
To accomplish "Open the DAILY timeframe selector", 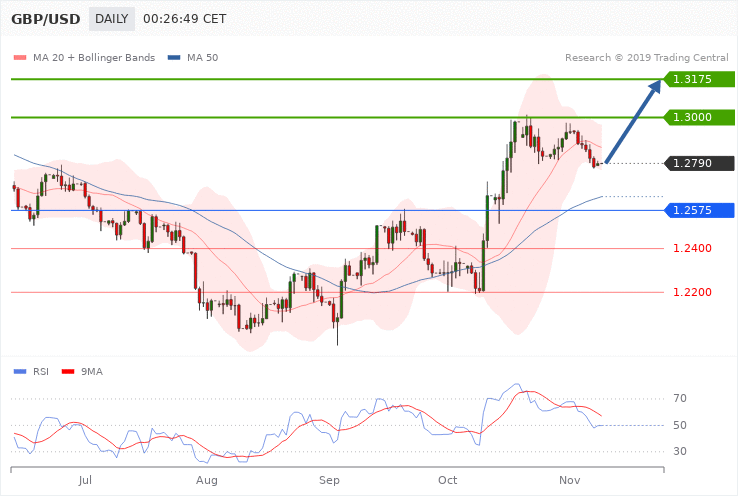I will coord(110,19).
